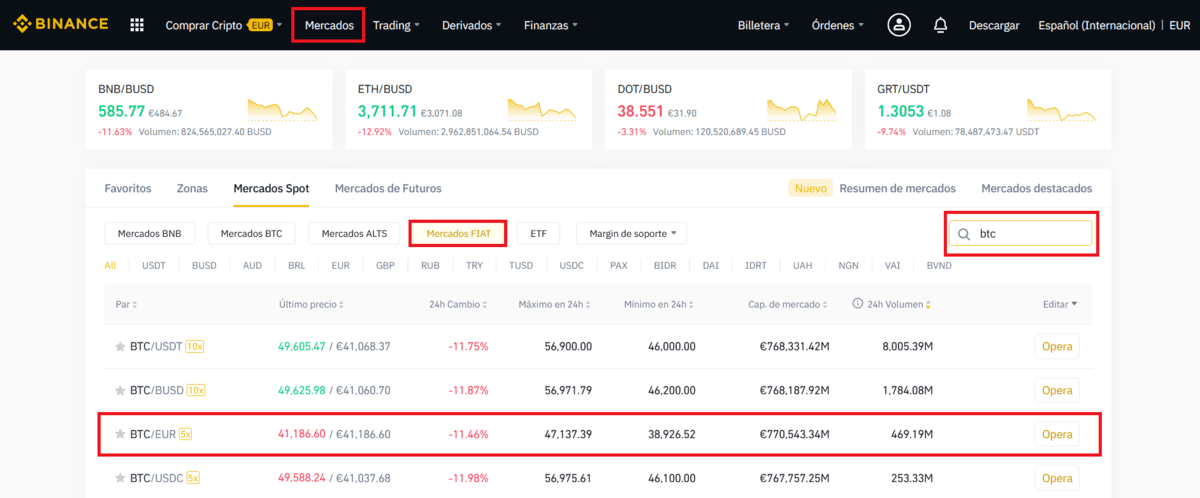Screen dimensions: 1200x498
Task: Select the Mercados FIAT filter button
Action: click(x=458, y=234)
